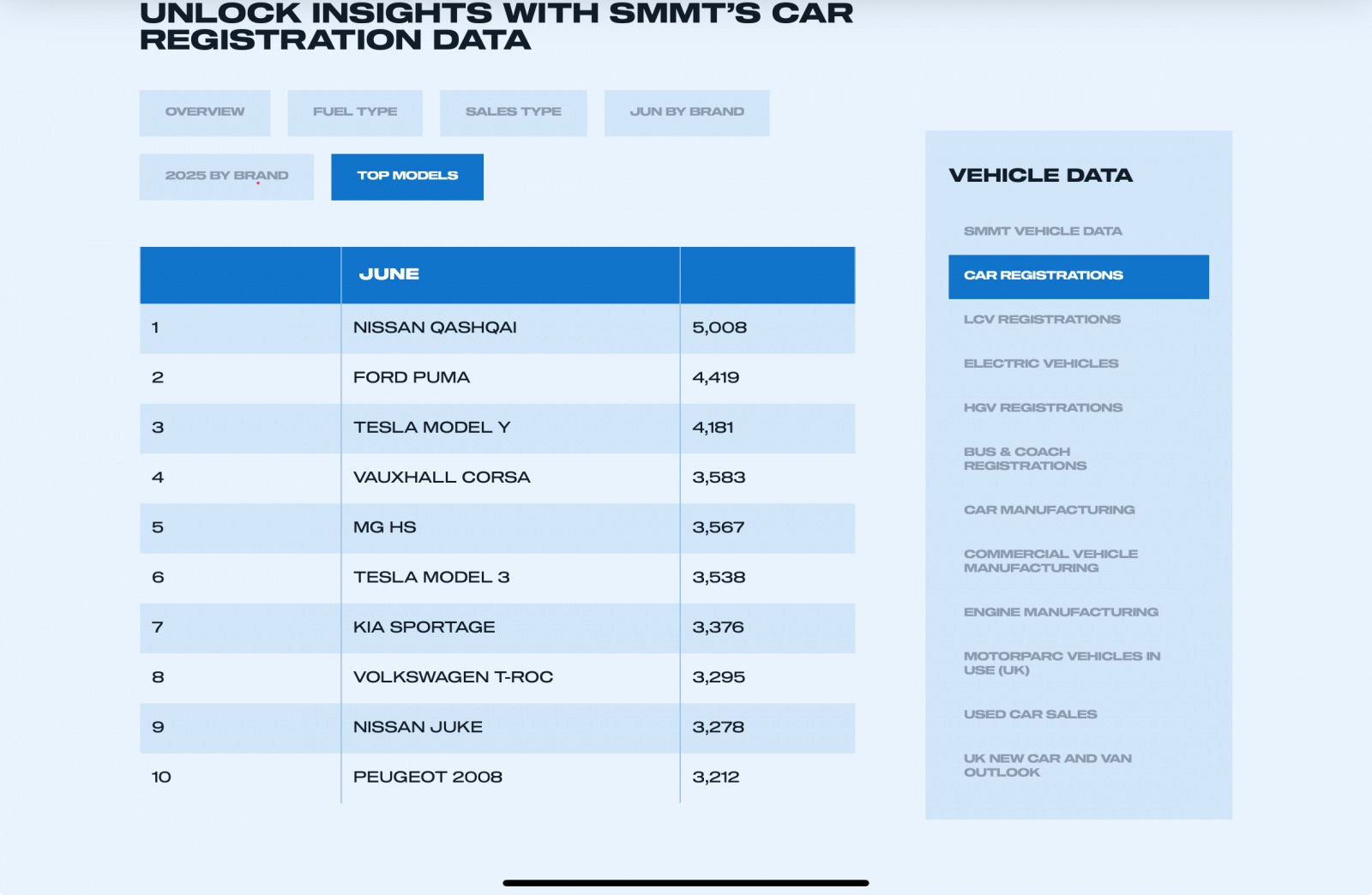This screenshot has height=895, width=1372.
Task: Click the car registration data page heading
Action: tap(496, 27)
